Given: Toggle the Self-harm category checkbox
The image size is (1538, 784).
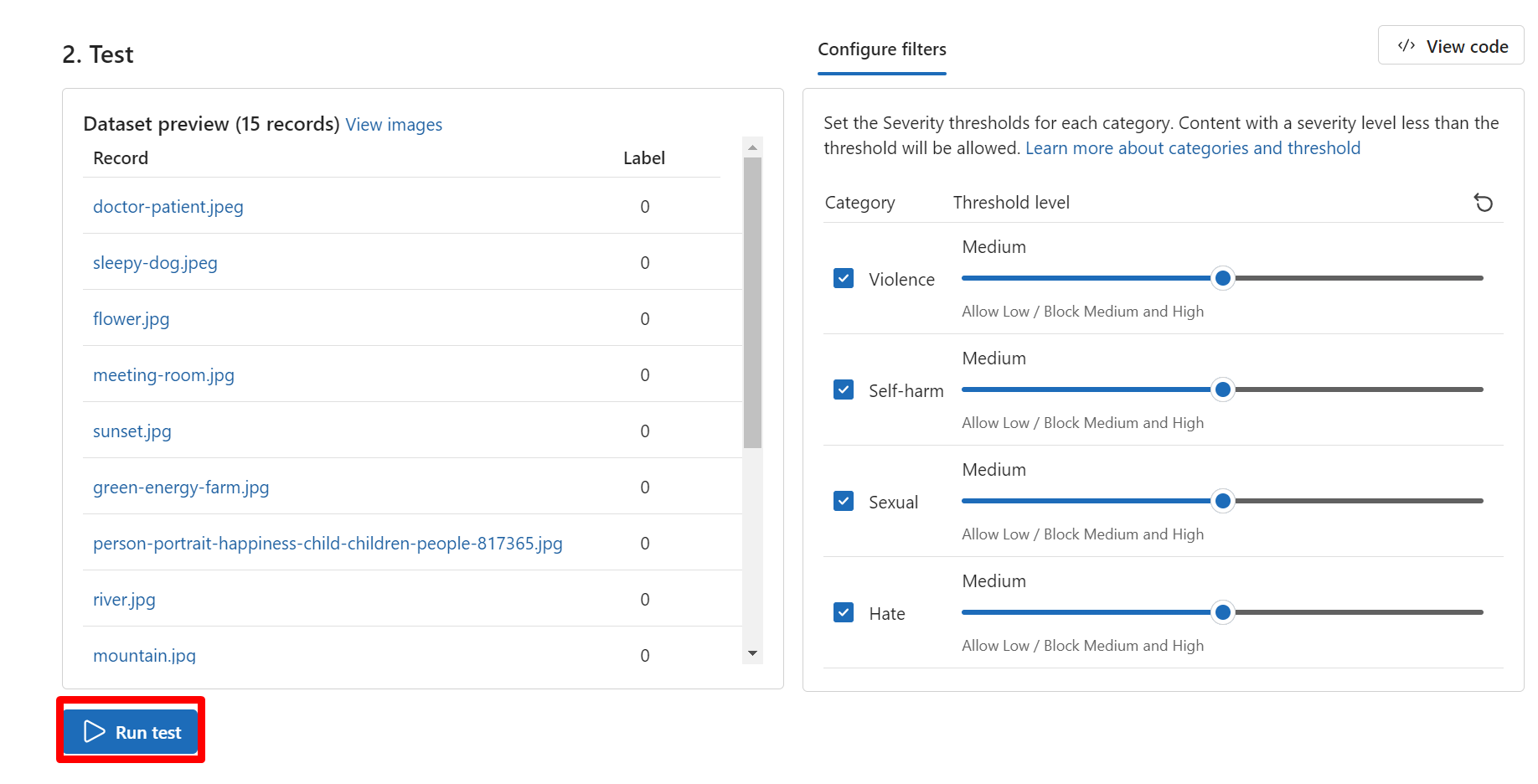Looking at the screenshot, I should [x=844, y=389].
